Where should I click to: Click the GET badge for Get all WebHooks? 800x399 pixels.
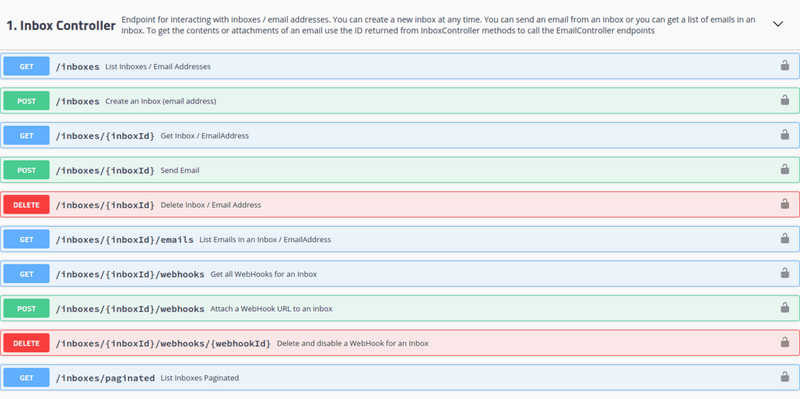click(27, 274)
